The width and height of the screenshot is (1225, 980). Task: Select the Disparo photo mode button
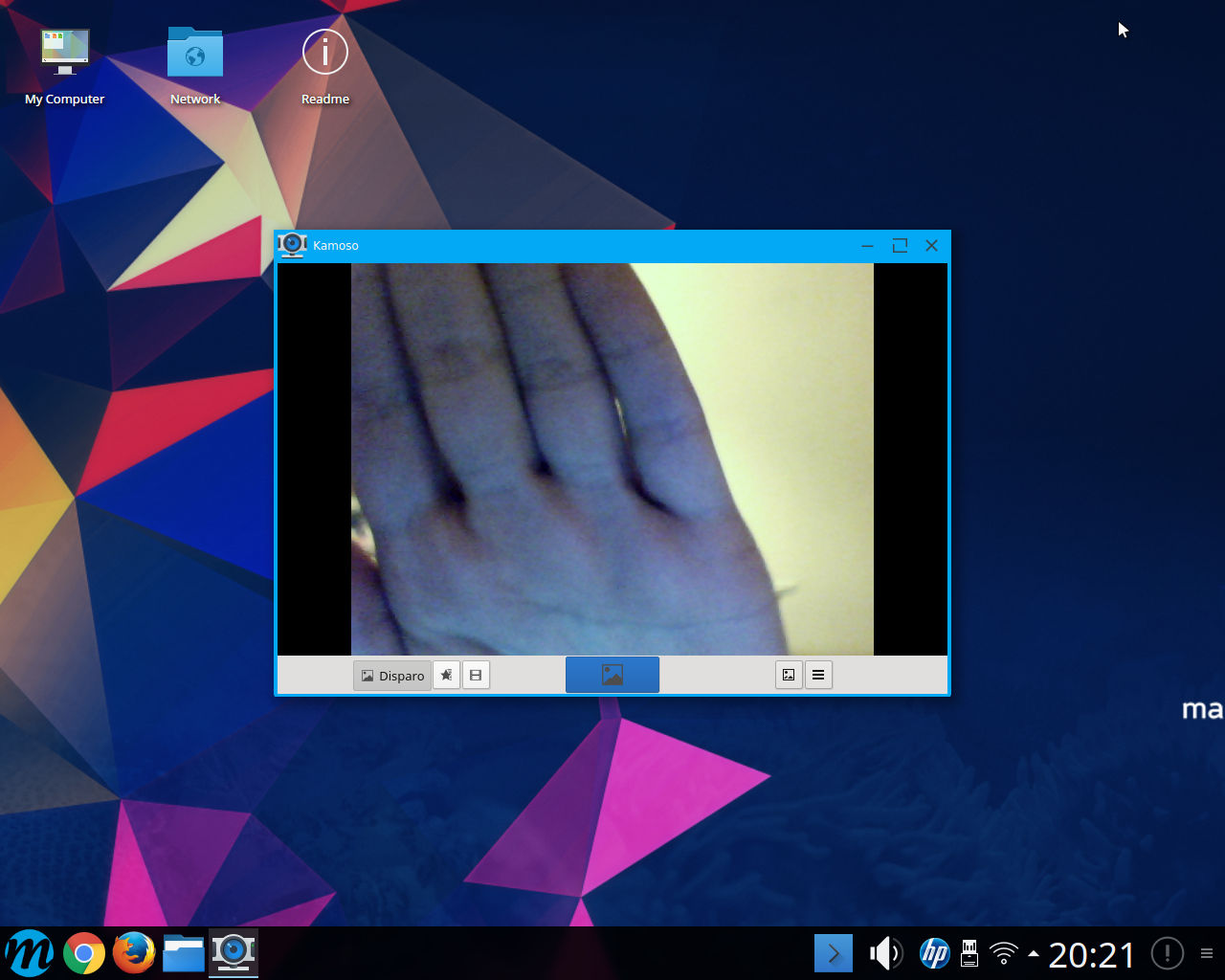392,676
